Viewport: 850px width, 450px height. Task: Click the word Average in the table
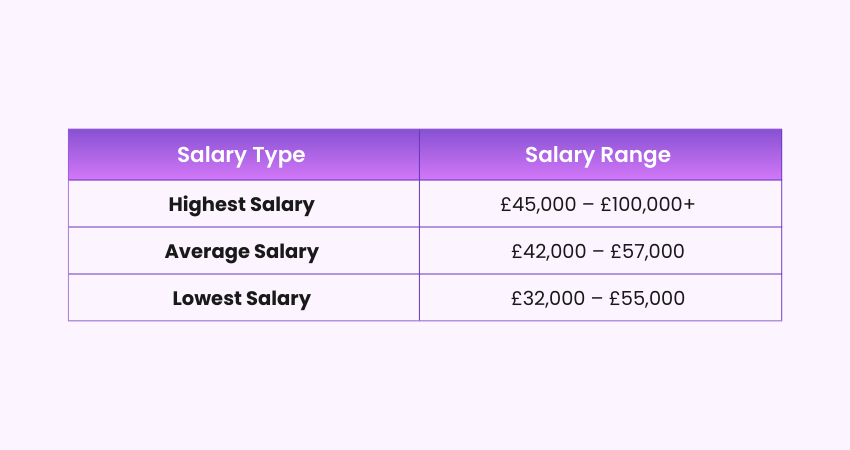pyautogui.click(x=205, y=251)
